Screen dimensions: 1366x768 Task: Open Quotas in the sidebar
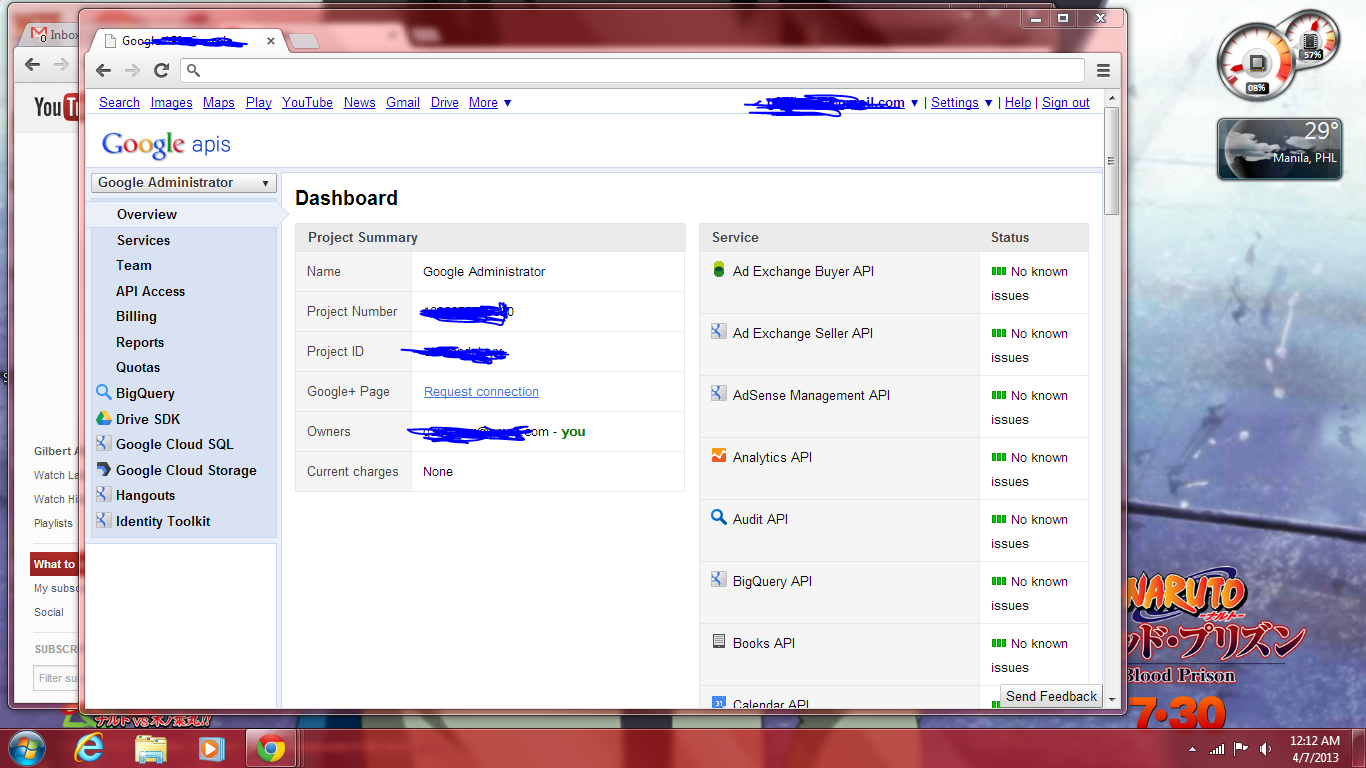point(138,367)
